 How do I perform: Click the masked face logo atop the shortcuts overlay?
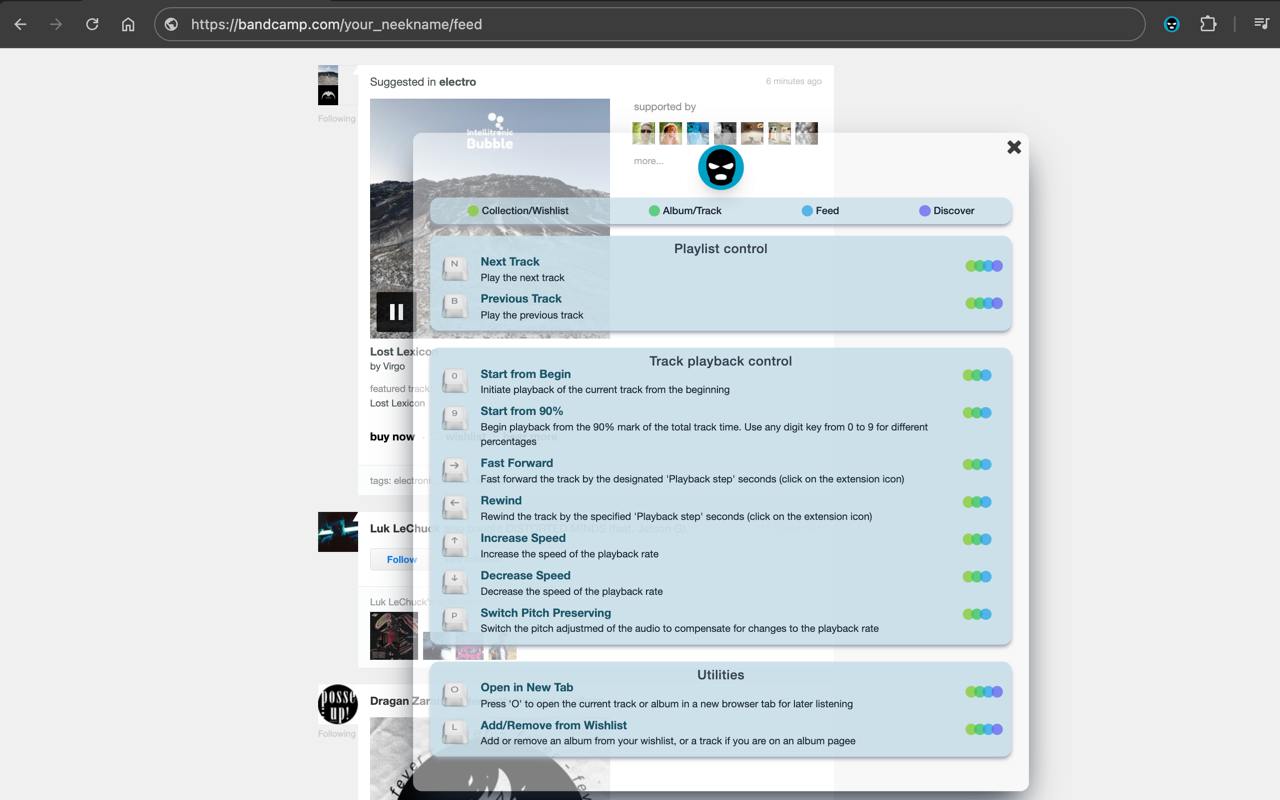720,167
